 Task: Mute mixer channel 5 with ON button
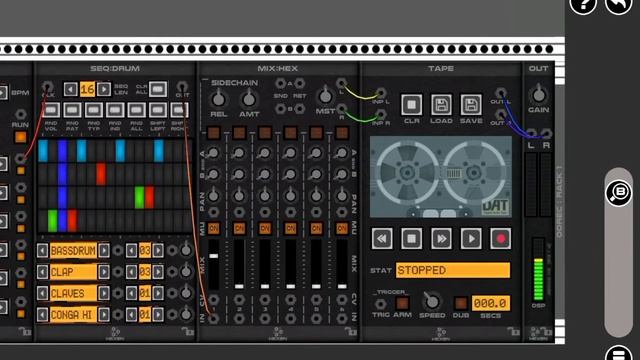click(316, 229)
